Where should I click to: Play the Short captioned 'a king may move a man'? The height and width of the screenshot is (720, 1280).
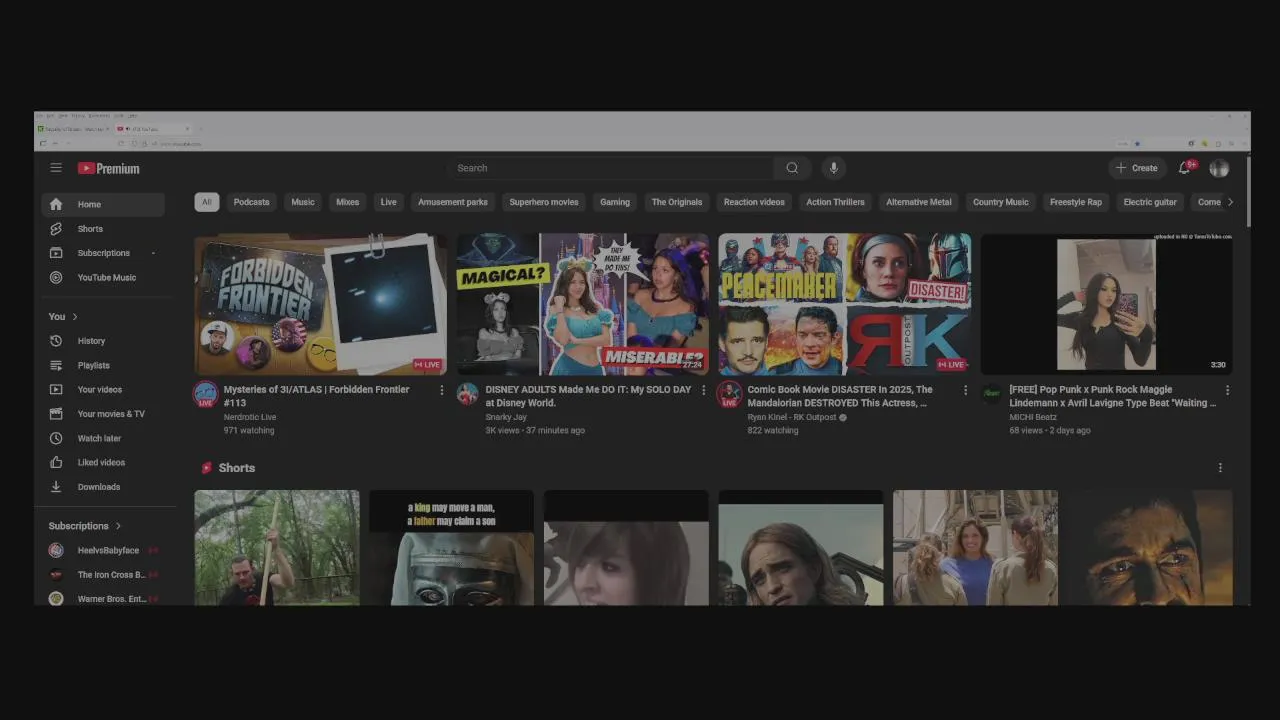pyautogui.click(x=451, y=548)
